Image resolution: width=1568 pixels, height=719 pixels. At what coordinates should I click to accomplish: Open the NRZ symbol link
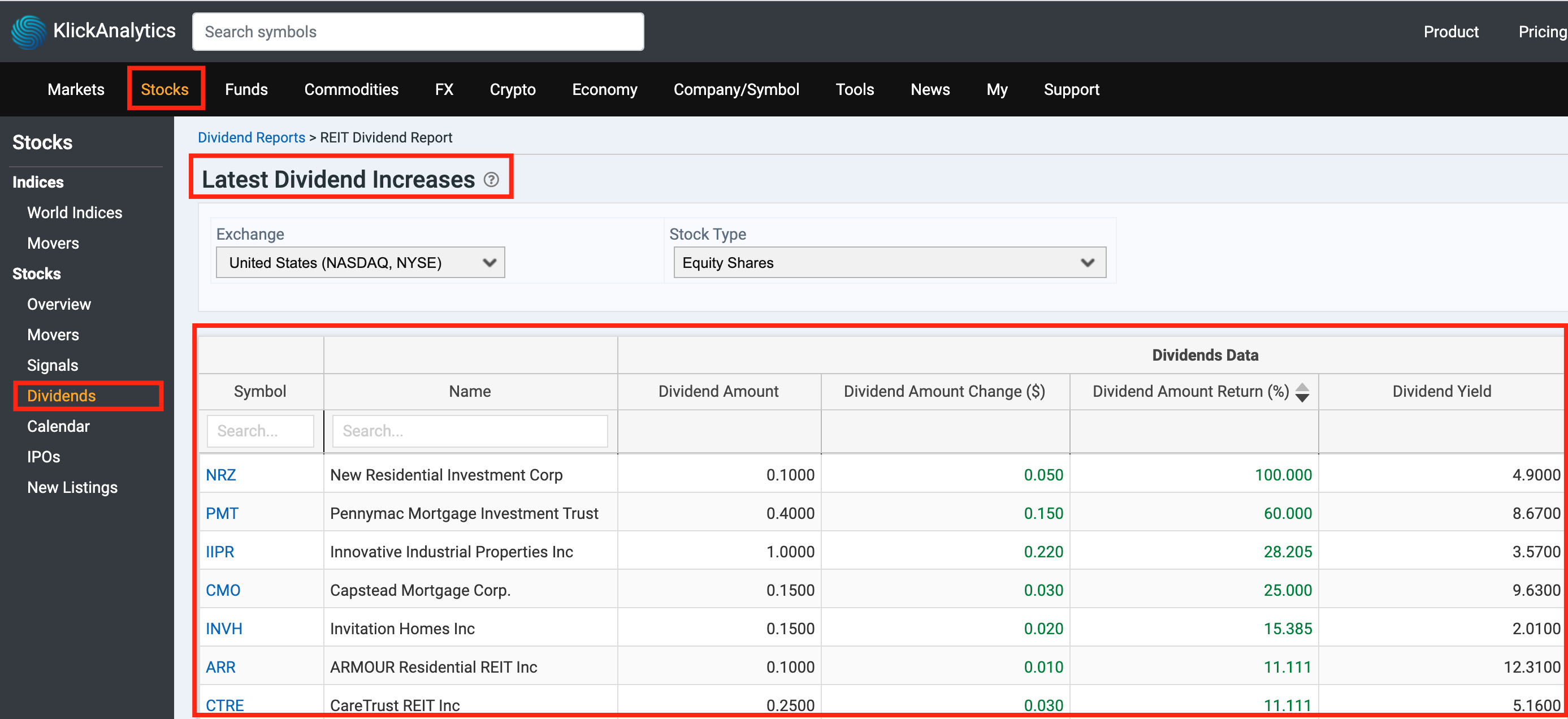click(x=220, y=475)
